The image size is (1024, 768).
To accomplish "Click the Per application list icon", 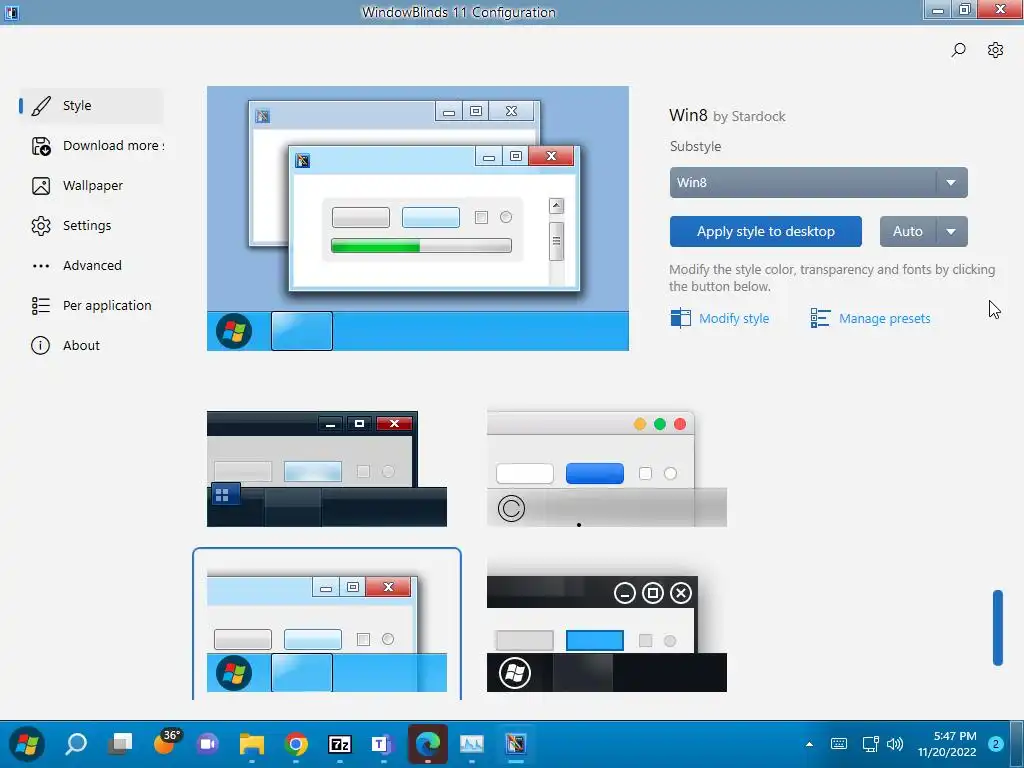I will point(41,306).
